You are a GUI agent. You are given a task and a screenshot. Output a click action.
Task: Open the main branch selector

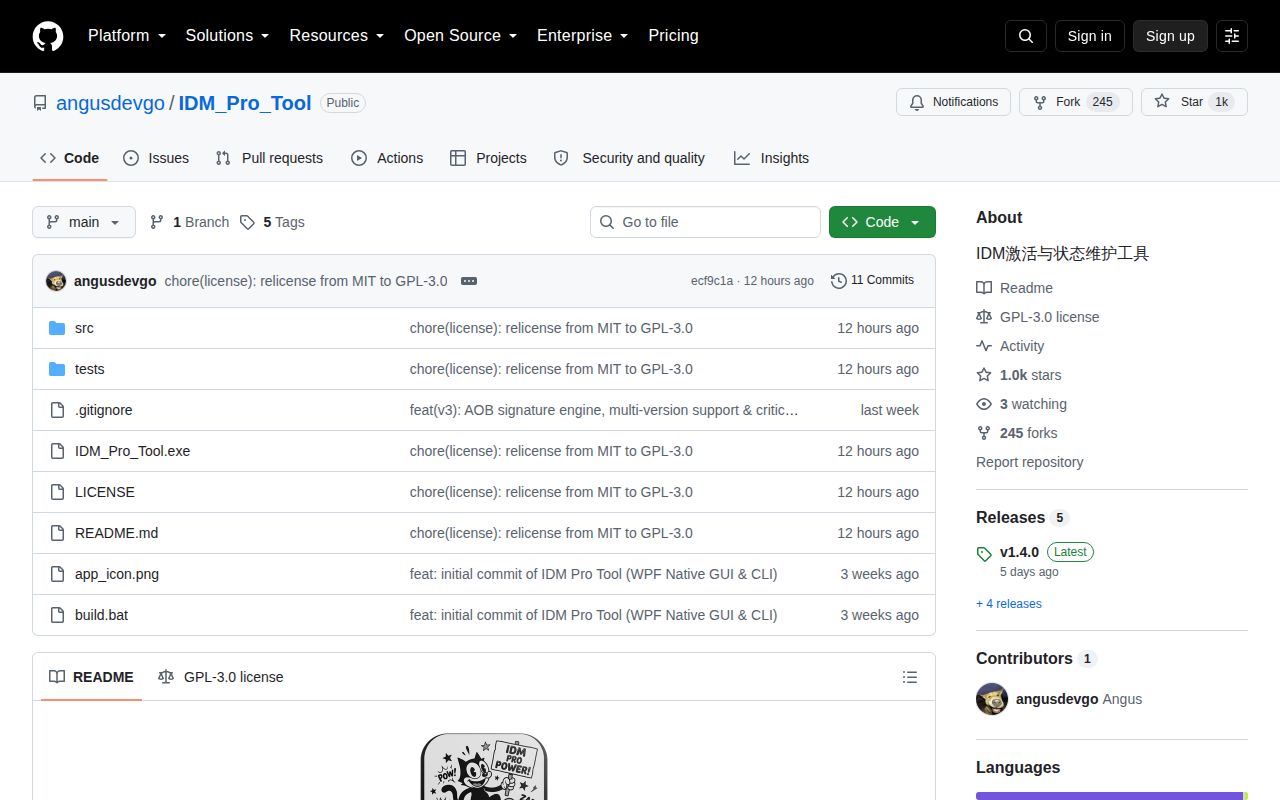(x=84, y=222)
